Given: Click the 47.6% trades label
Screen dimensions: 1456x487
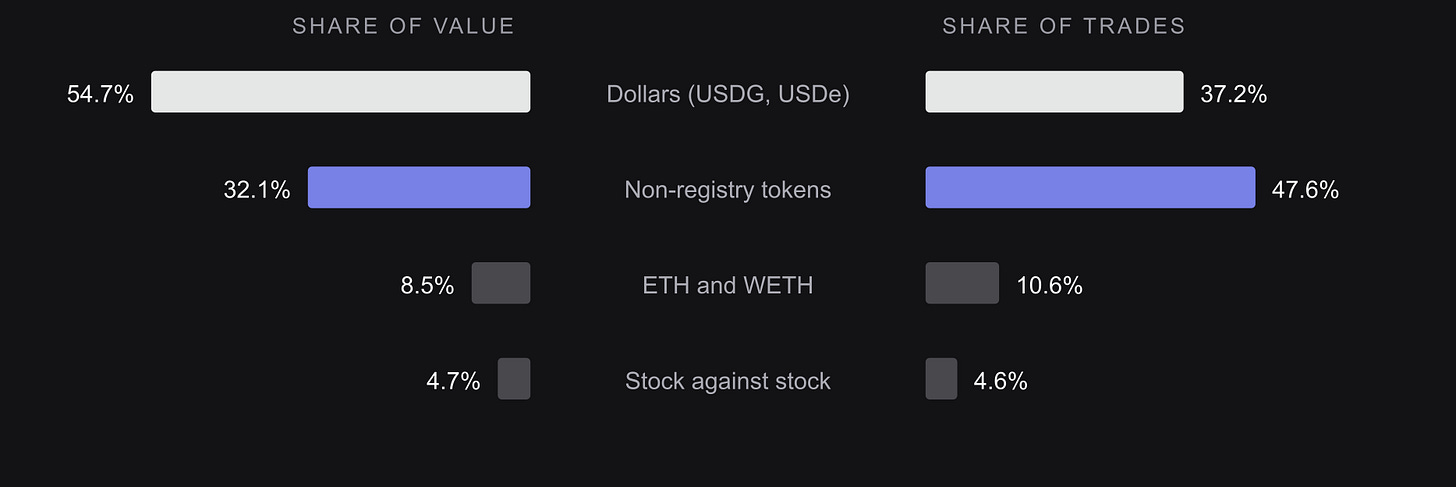Looking at the screenshot, I should tap(1305, 190).
